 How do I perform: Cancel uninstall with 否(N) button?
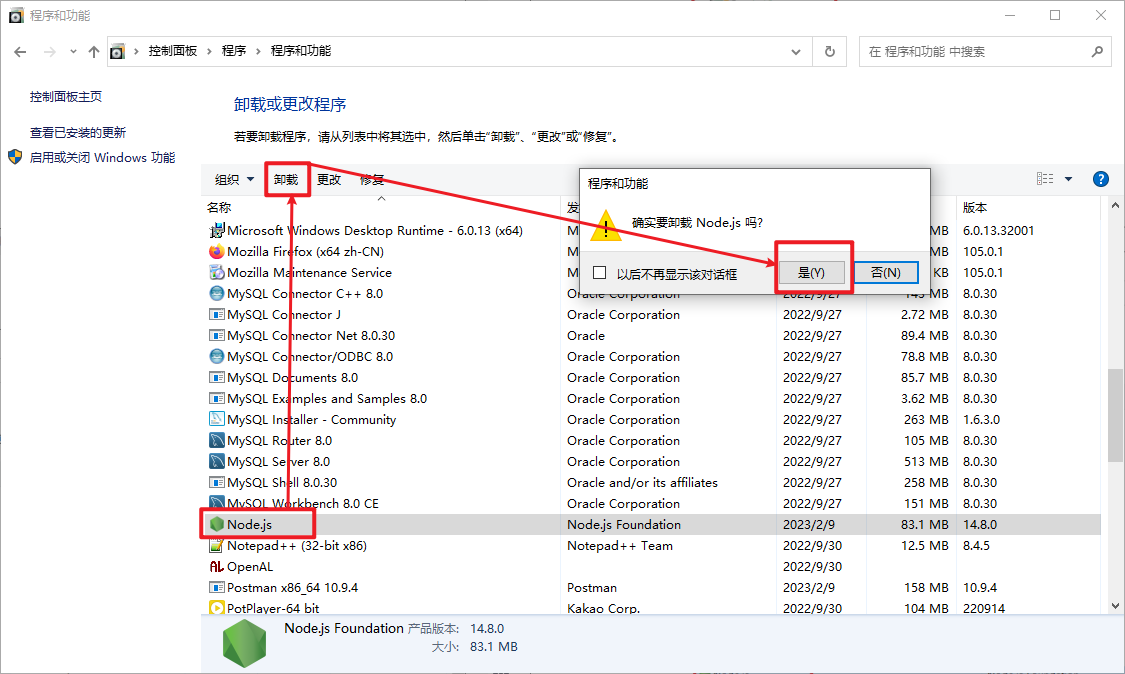[x=885, y=273]
